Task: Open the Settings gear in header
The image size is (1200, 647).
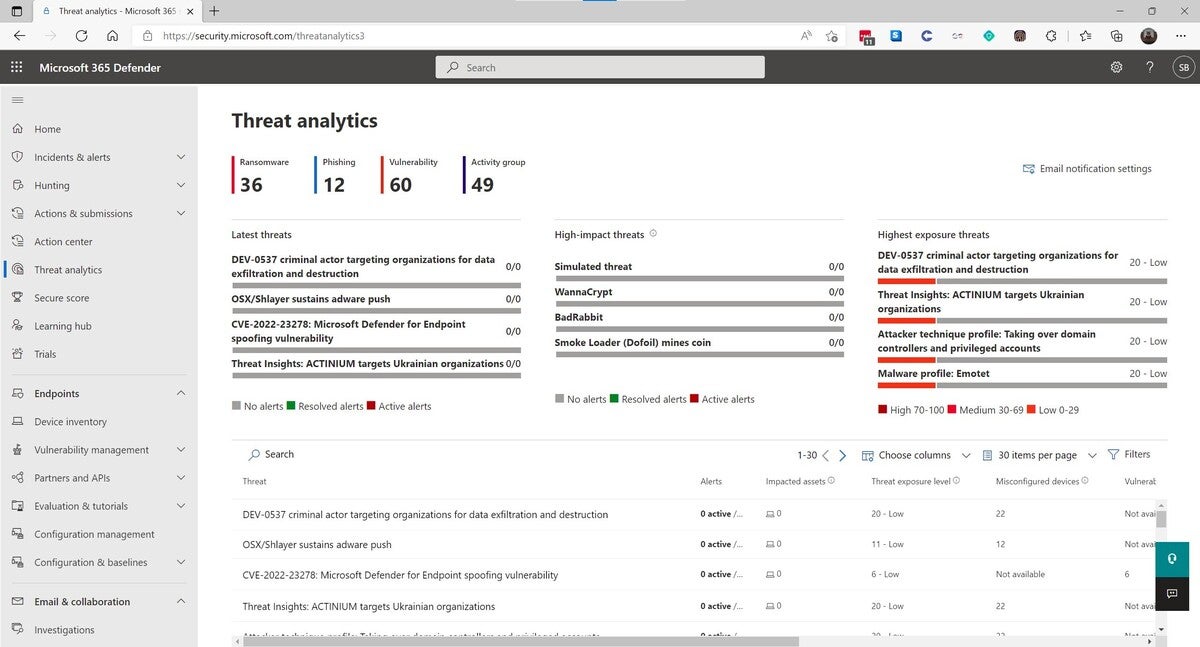Action: click(1117, 68)
